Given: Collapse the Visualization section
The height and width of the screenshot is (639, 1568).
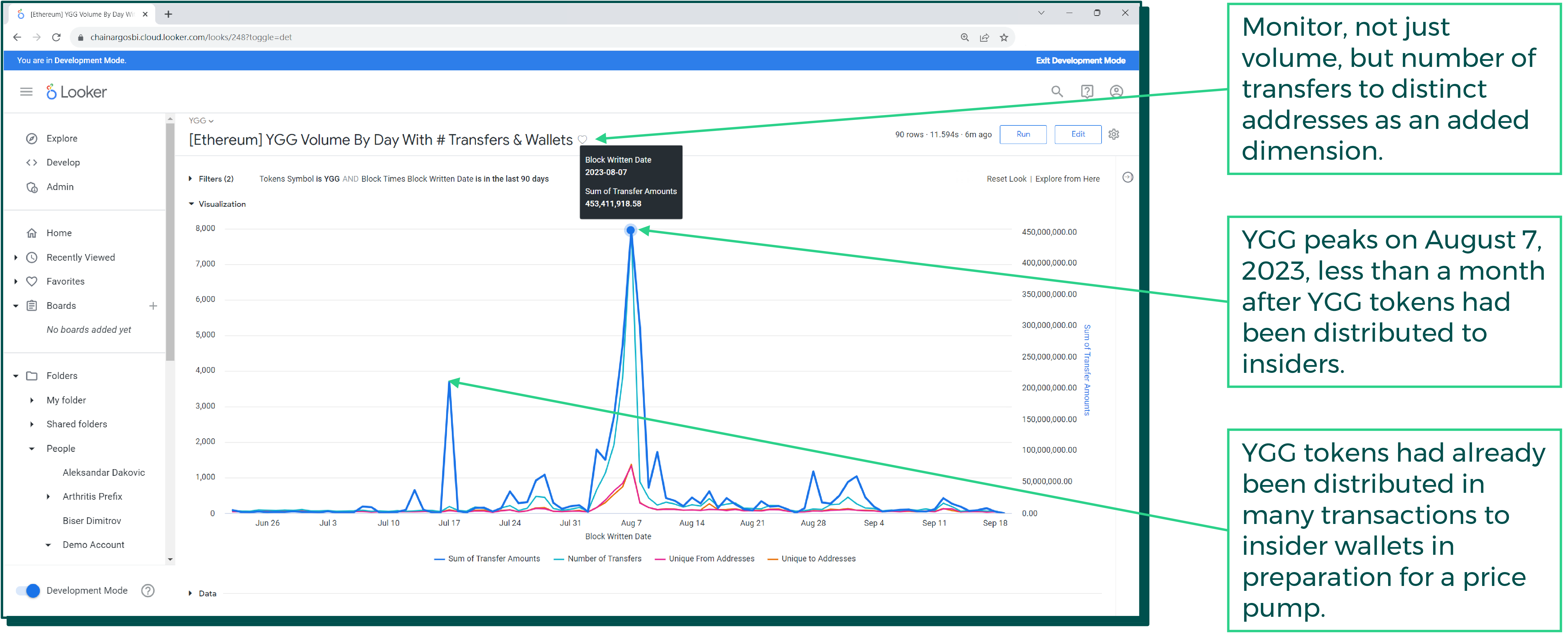Looking at the screenshot, I should coord(217,204).
